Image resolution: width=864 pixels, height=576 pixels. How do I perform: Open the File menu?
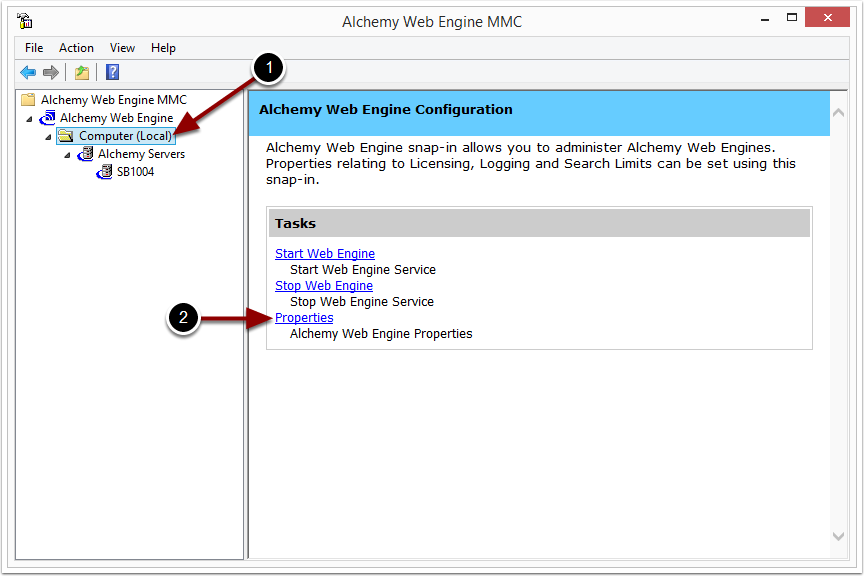click(34, 48)
